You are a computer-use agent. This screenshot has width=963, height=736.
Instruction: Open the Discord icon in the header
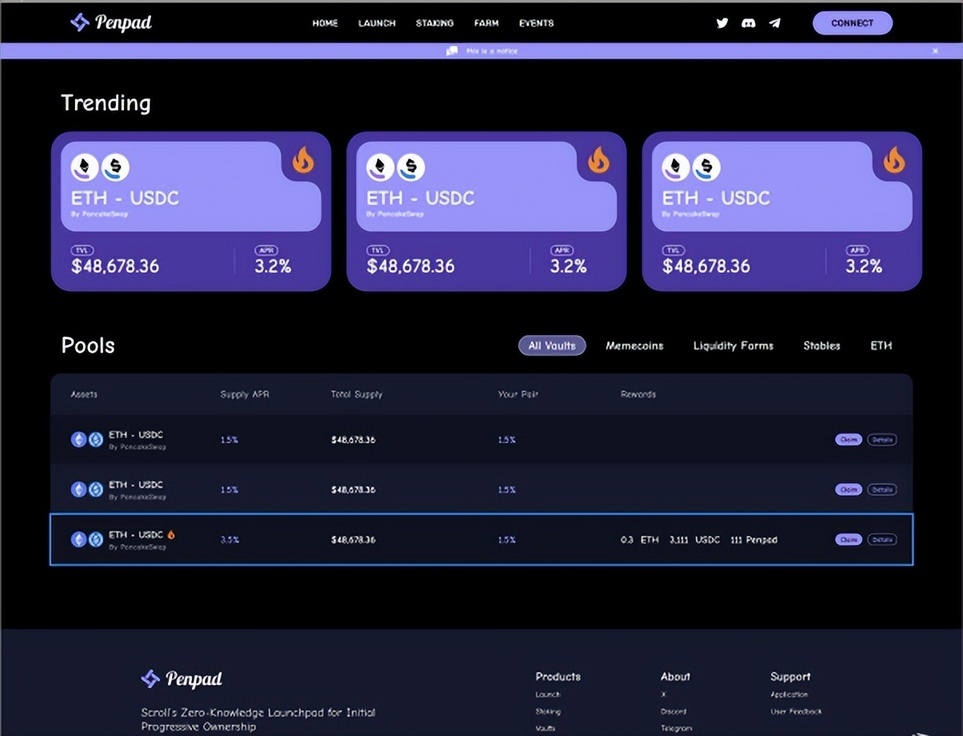tap(748, 23)
